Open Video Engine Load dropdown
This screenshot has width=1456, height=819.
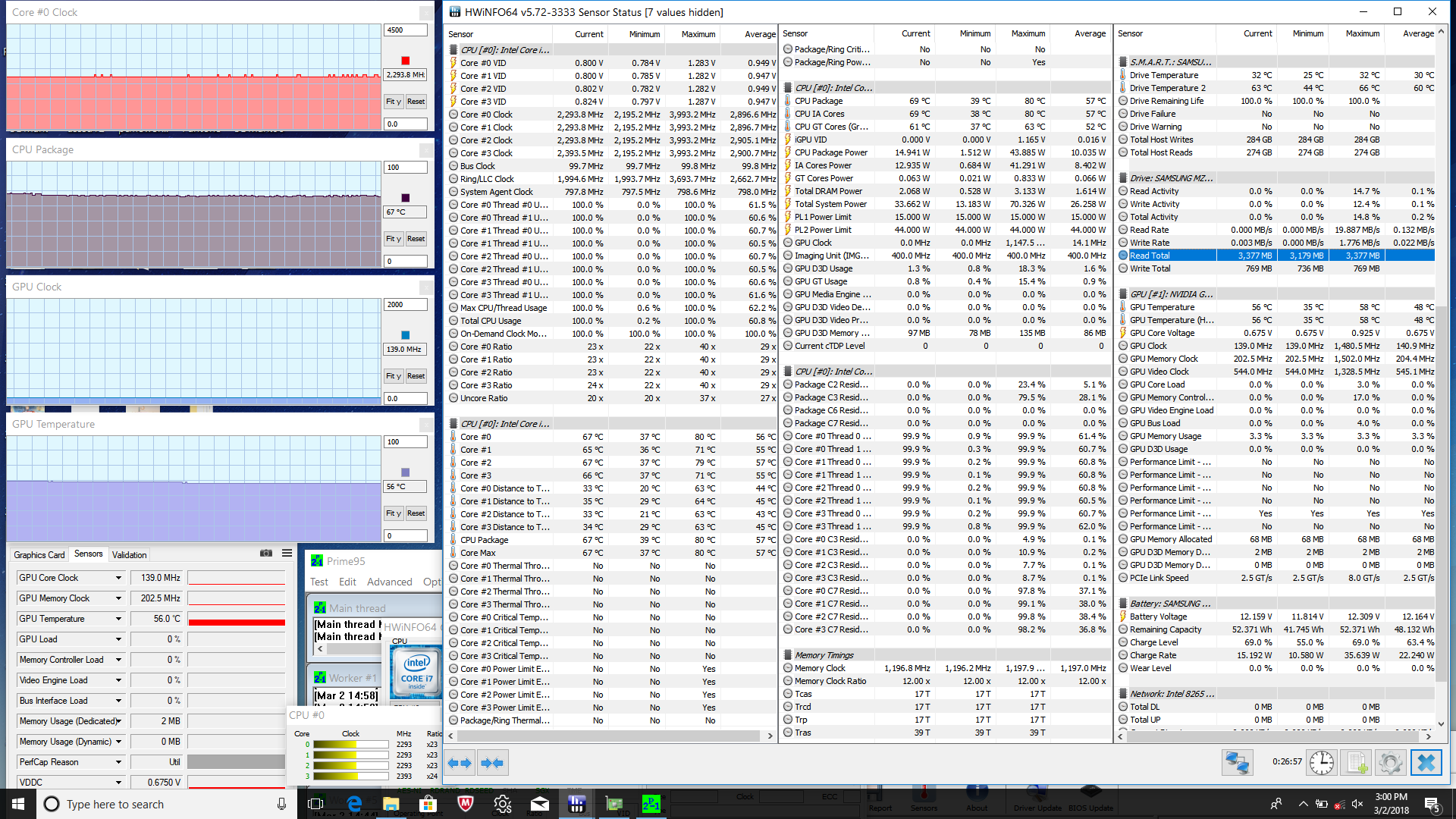118,680
